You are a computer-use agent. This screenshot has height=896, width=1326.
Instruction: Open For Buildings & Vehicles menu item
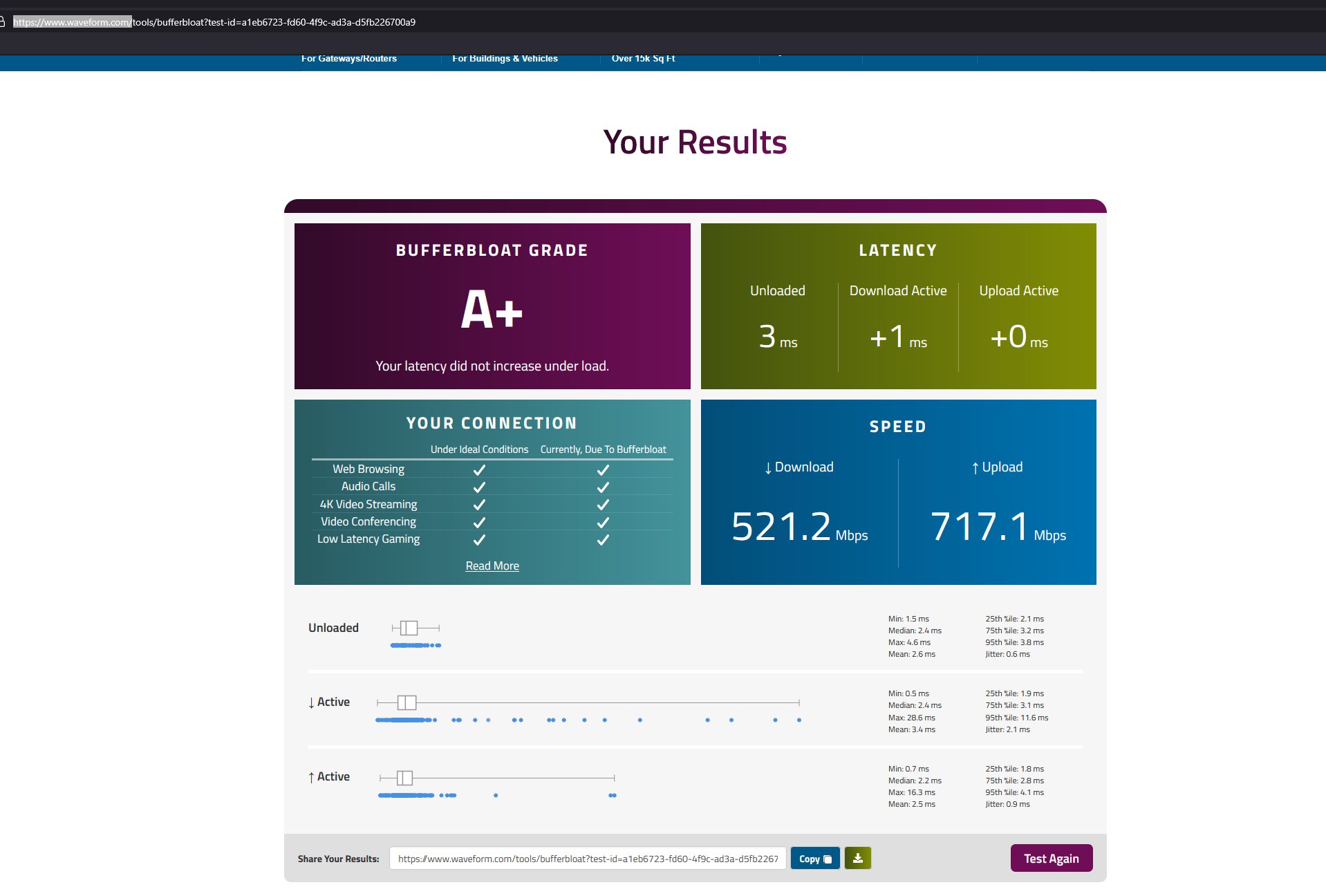505,59
